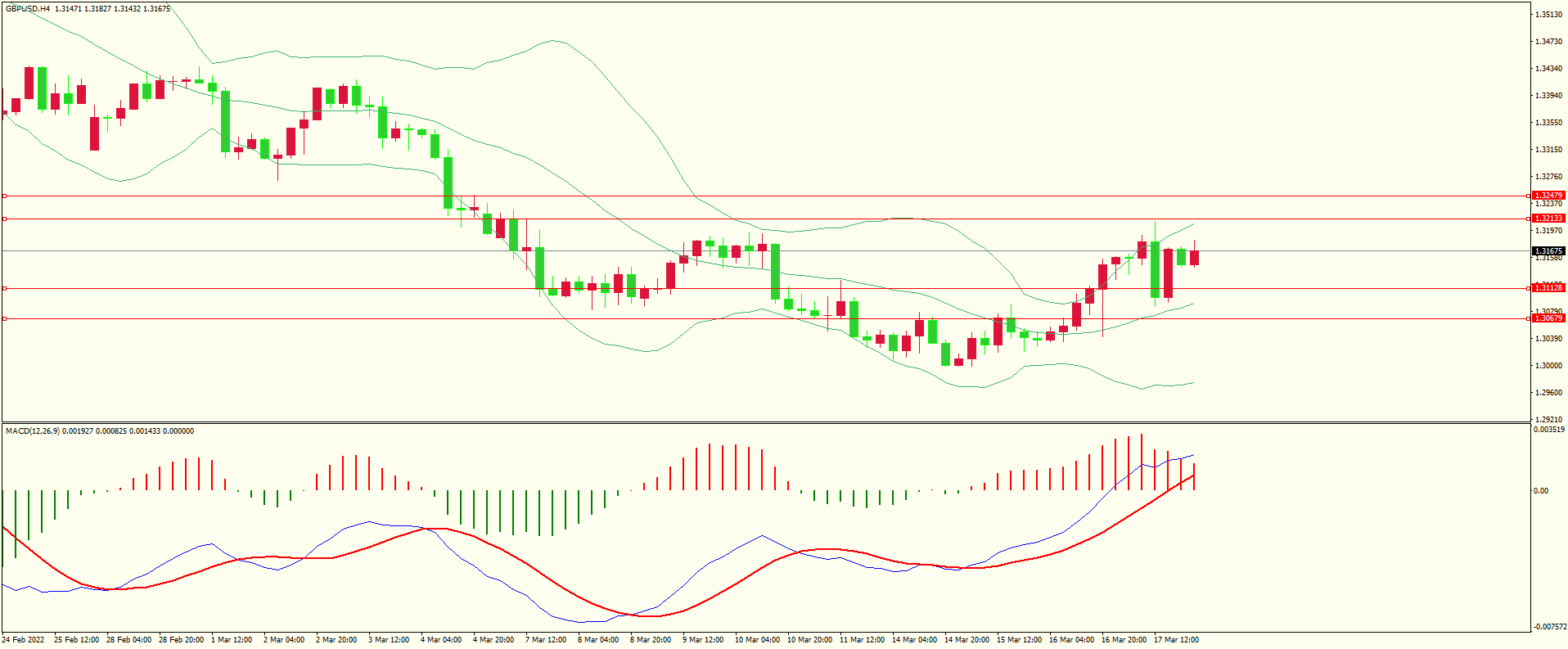This screenshot has height=649, width=1568.
Task: Click the 8 Mar 20:00 time label
Action: click(x=651, y=640)
